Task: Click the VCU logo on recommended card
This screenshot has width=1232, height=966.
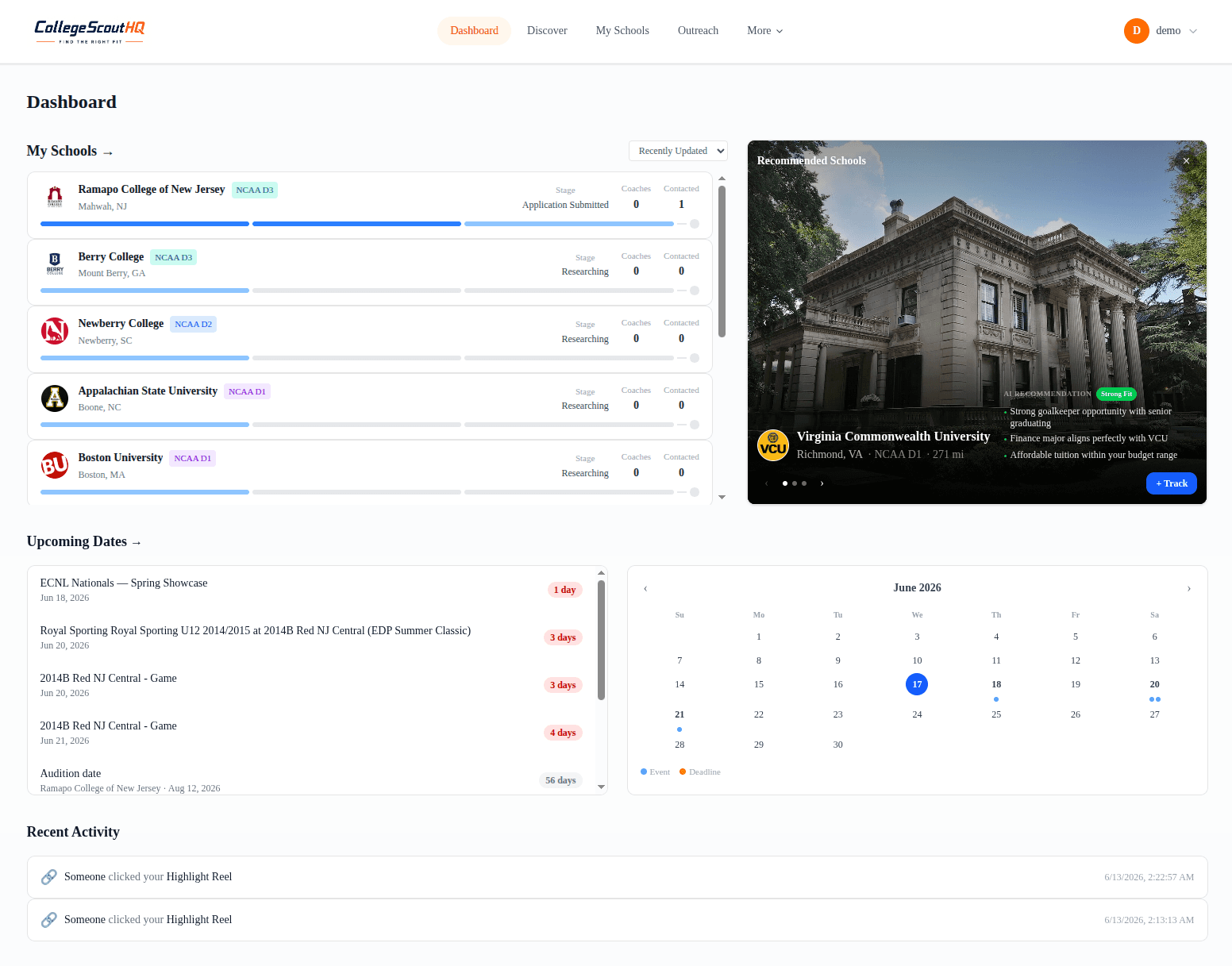Action: pos(773,445)
